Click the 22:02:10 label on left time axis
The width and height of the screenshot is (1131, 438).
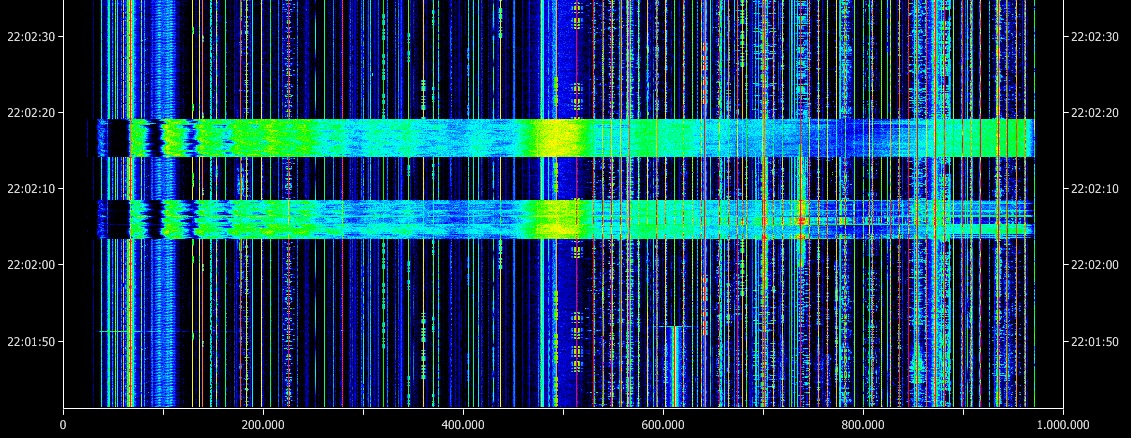[x=30, y=189]
